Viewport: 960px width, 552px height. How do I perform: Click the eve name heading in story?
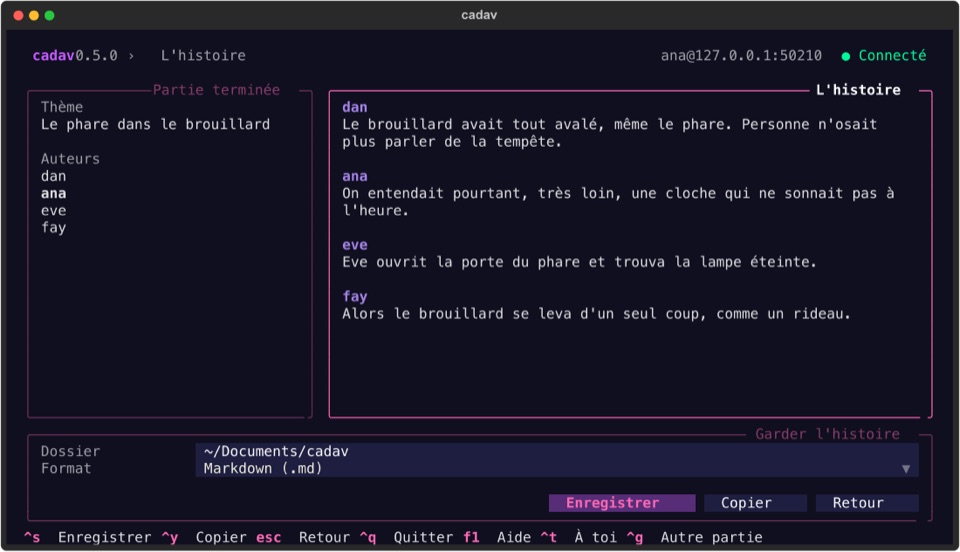point(354,245)
